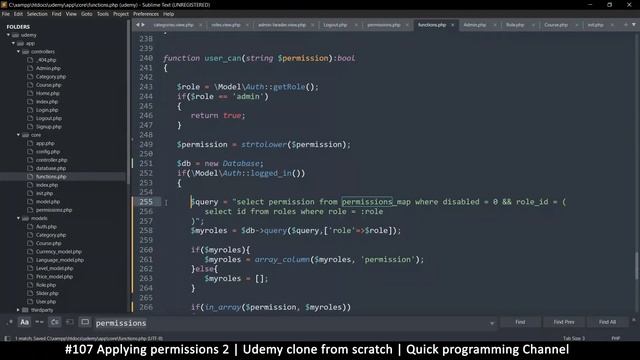Open app.php in the core folder
Image resolution: width=640 pixels, height=360 pixels.
45,143
